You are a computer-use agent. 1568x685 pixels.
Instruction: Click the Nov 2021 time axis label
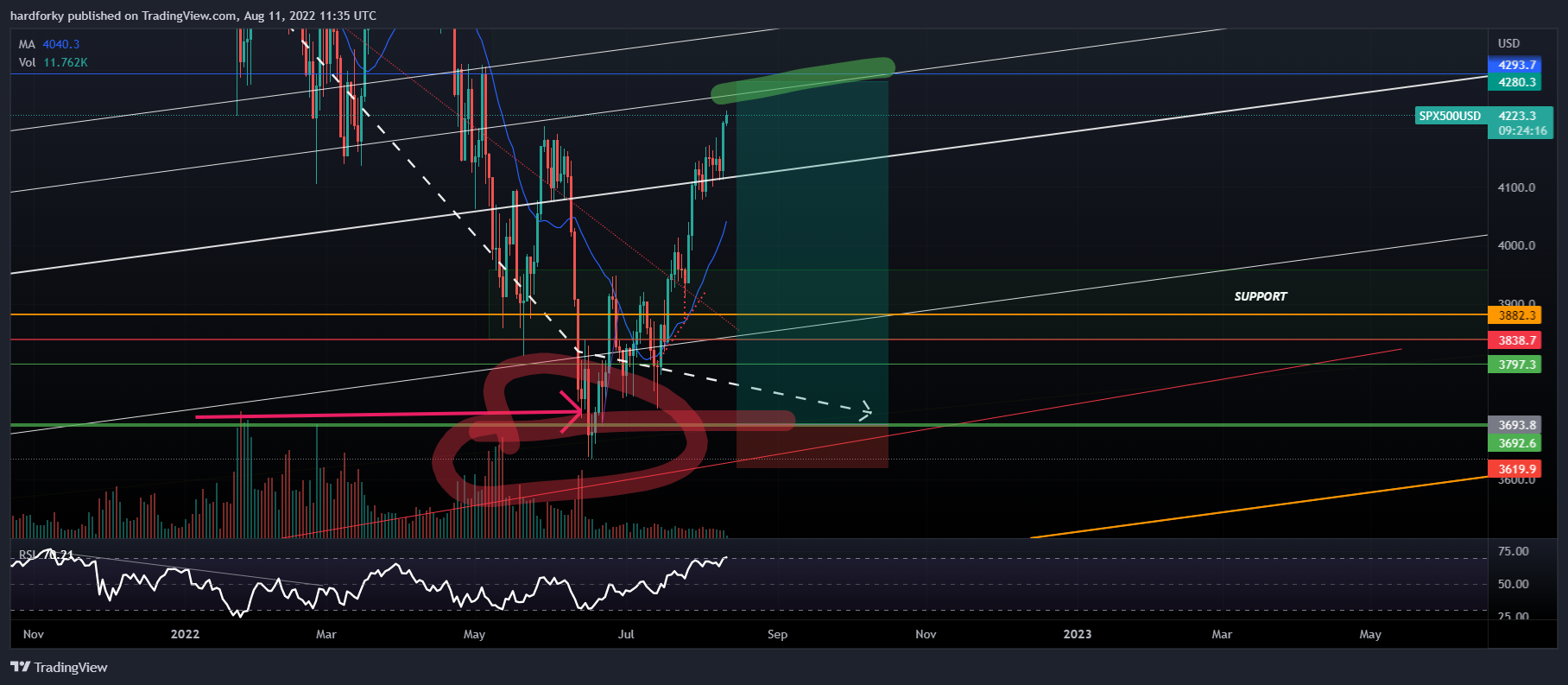click(x=34, y=634)
